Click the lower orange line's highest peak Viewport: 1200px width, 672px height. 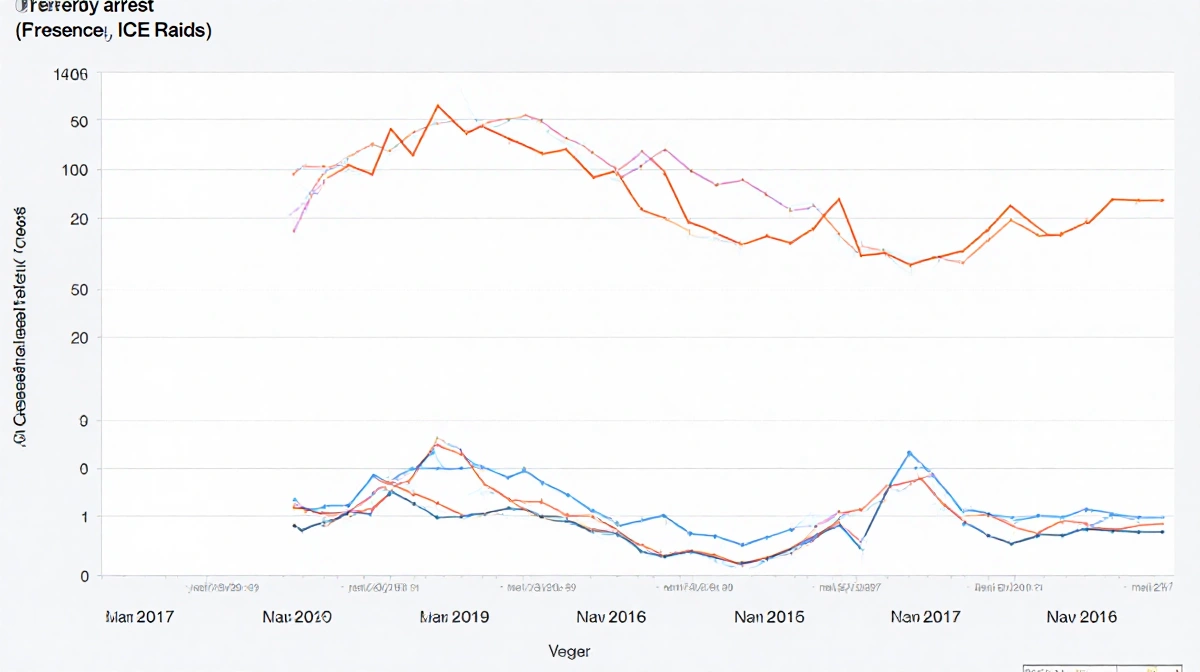[x=437, y=444]
